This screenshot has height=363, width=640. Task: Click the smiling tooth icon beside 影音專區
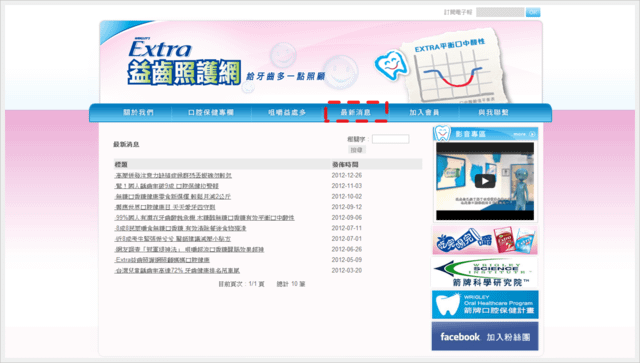442,132
